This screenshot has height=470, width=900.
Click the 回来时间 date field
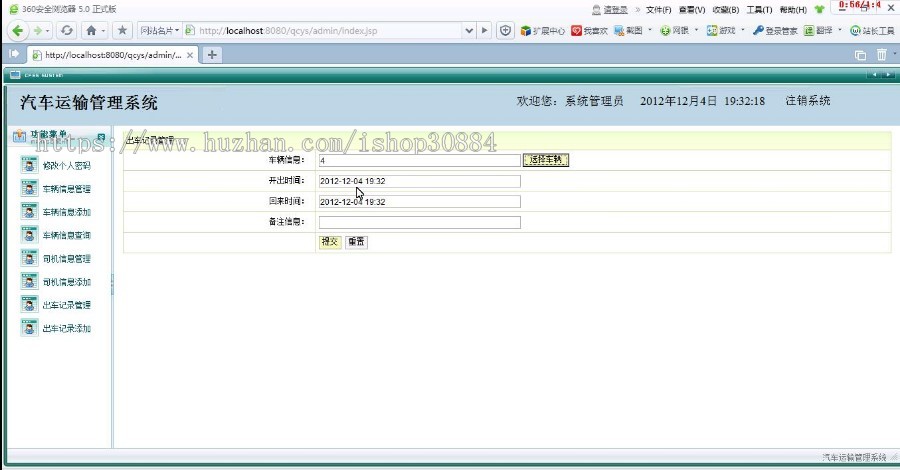420,202
